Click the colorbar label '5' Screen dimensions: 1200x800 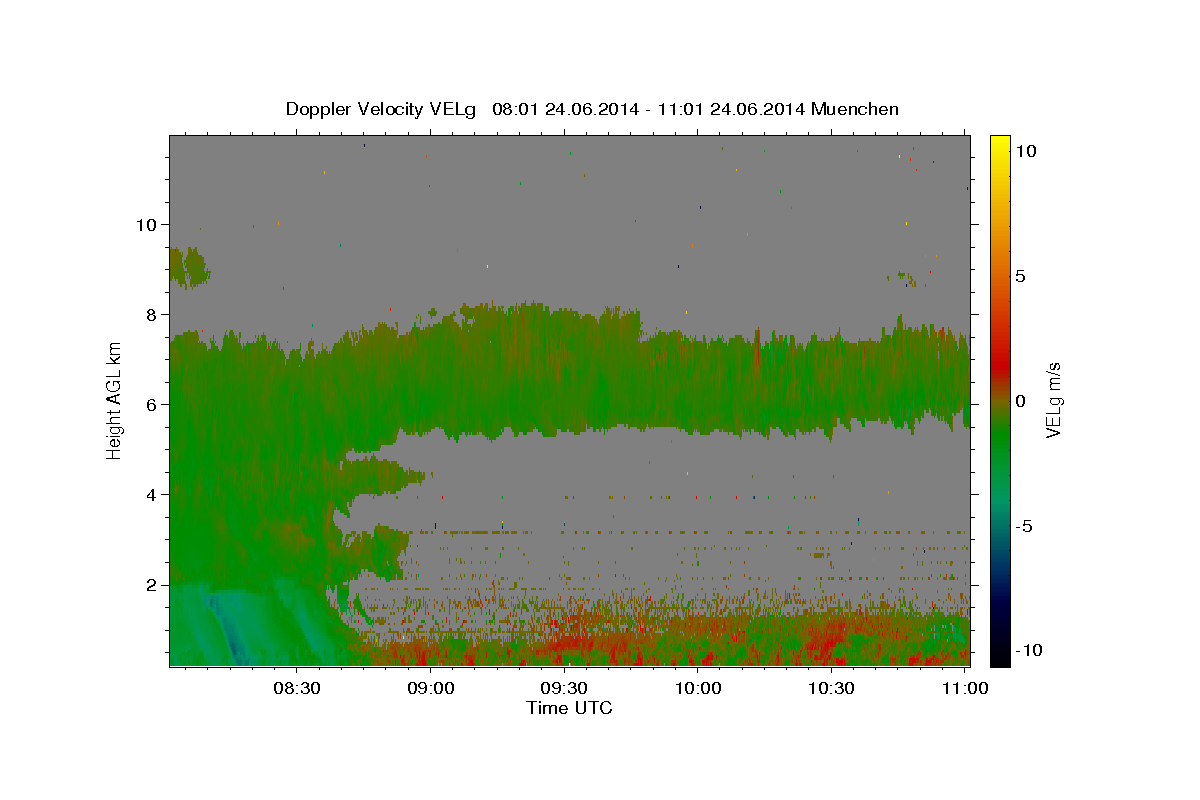[x=1020, y=276]
